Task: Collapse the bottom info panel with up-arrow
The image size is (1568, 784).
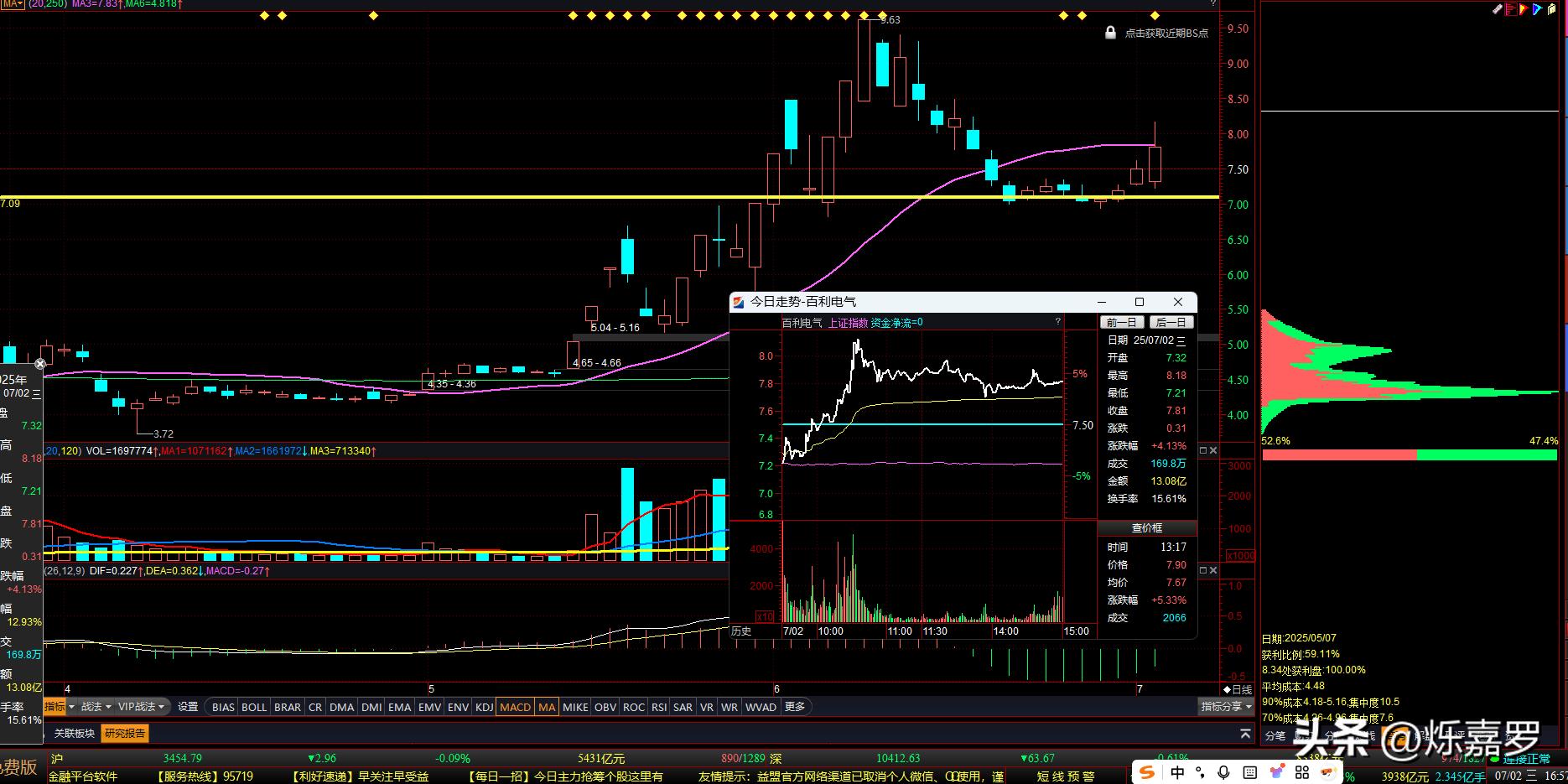Action: tap(1246, 733)
